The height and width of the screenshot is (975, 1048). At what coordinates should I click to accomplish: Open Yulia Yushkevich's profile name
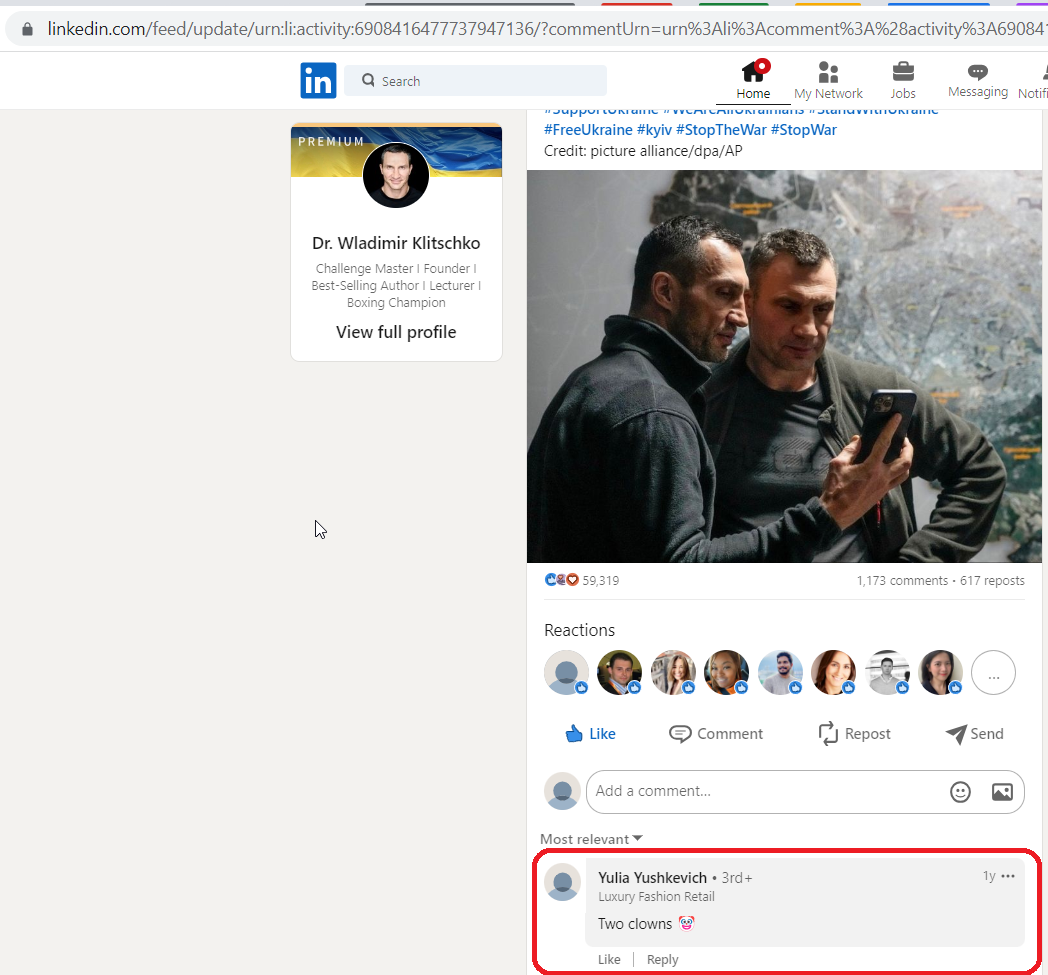(x=652, y=877)
